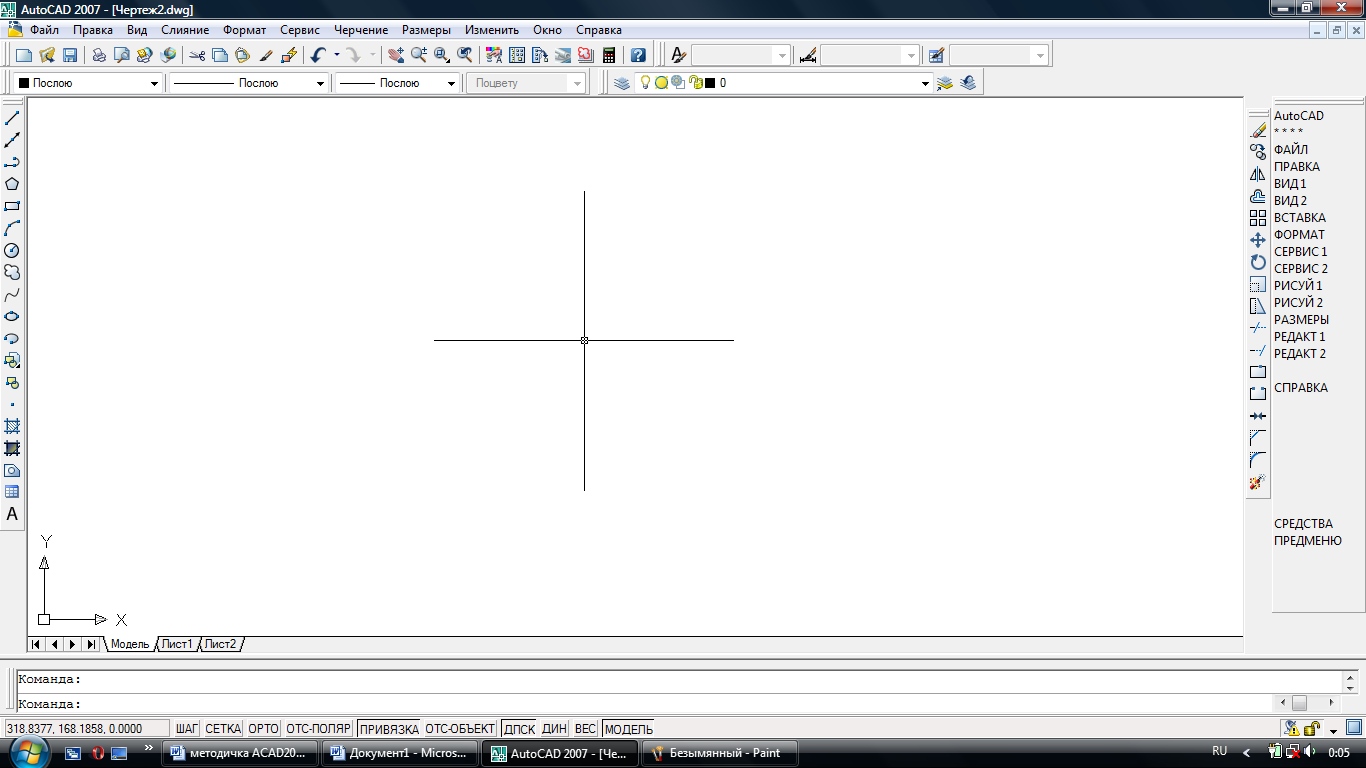Select the Revision Cloud tool
The width and height of the screenshot is (1366, 768).
(x=12, y=272)
